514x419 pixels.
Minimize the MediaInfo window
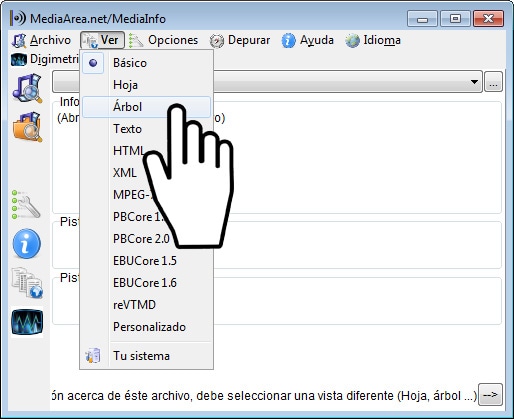point(422,18)
